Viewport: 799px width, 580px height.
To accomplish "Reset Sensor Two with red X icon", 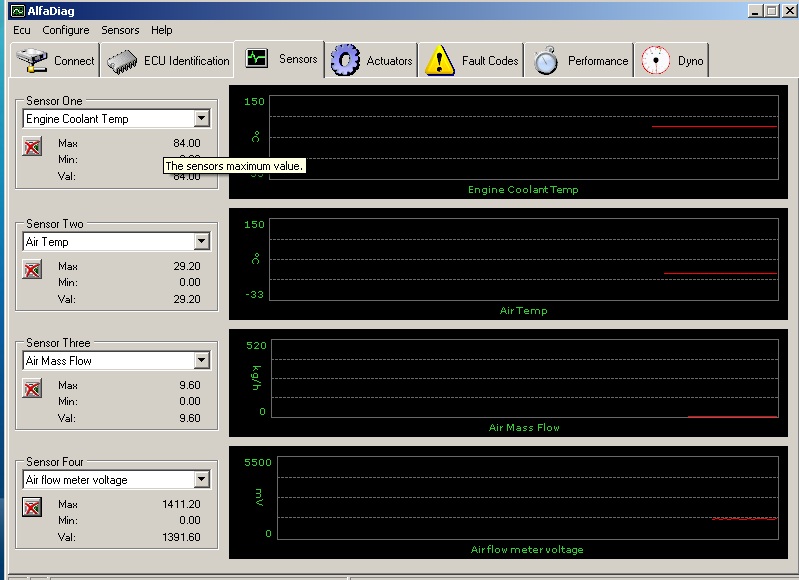I will (x=32, y=270).
